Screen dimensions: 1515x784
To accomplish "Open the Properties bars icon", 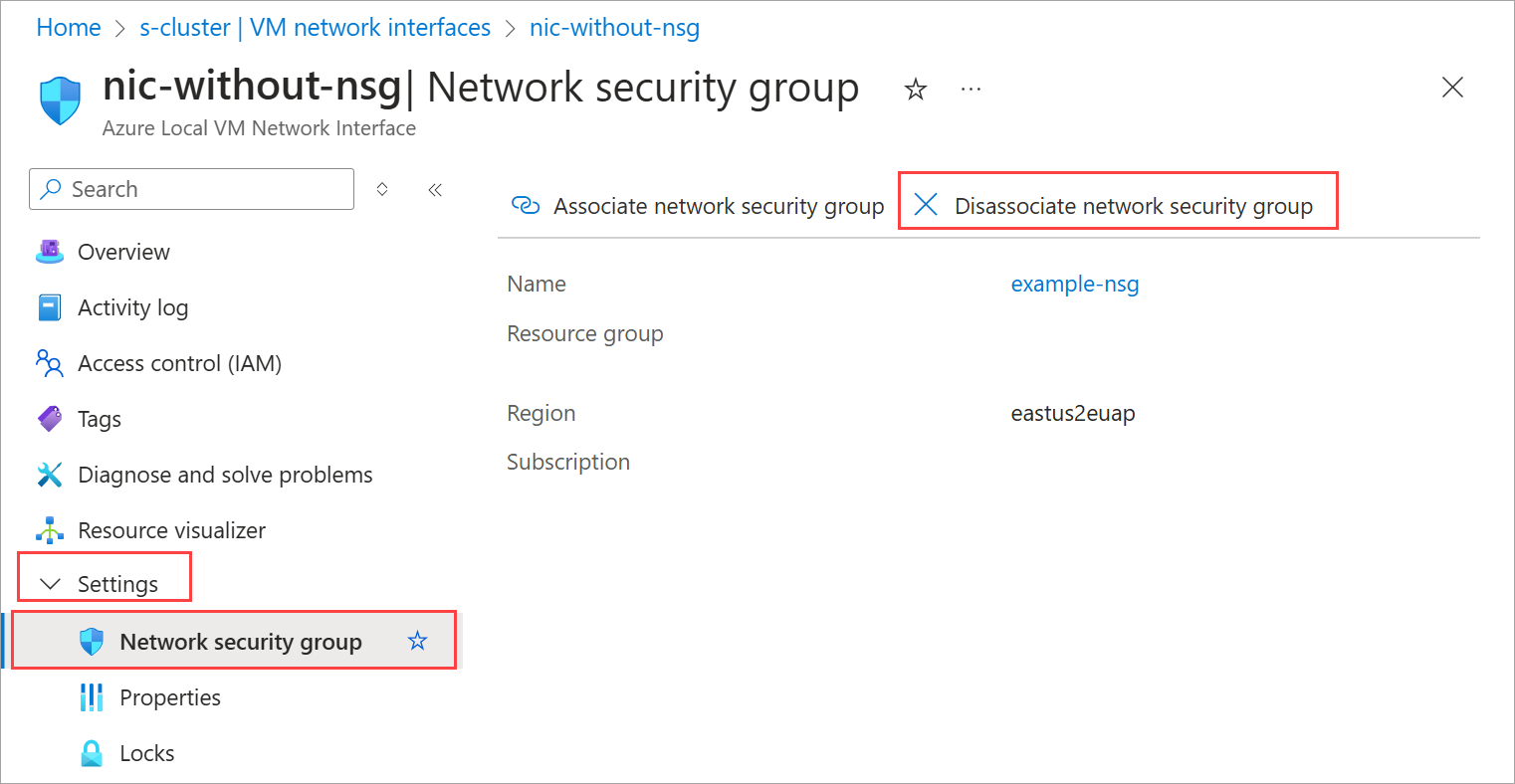I will tap(92, 697).
